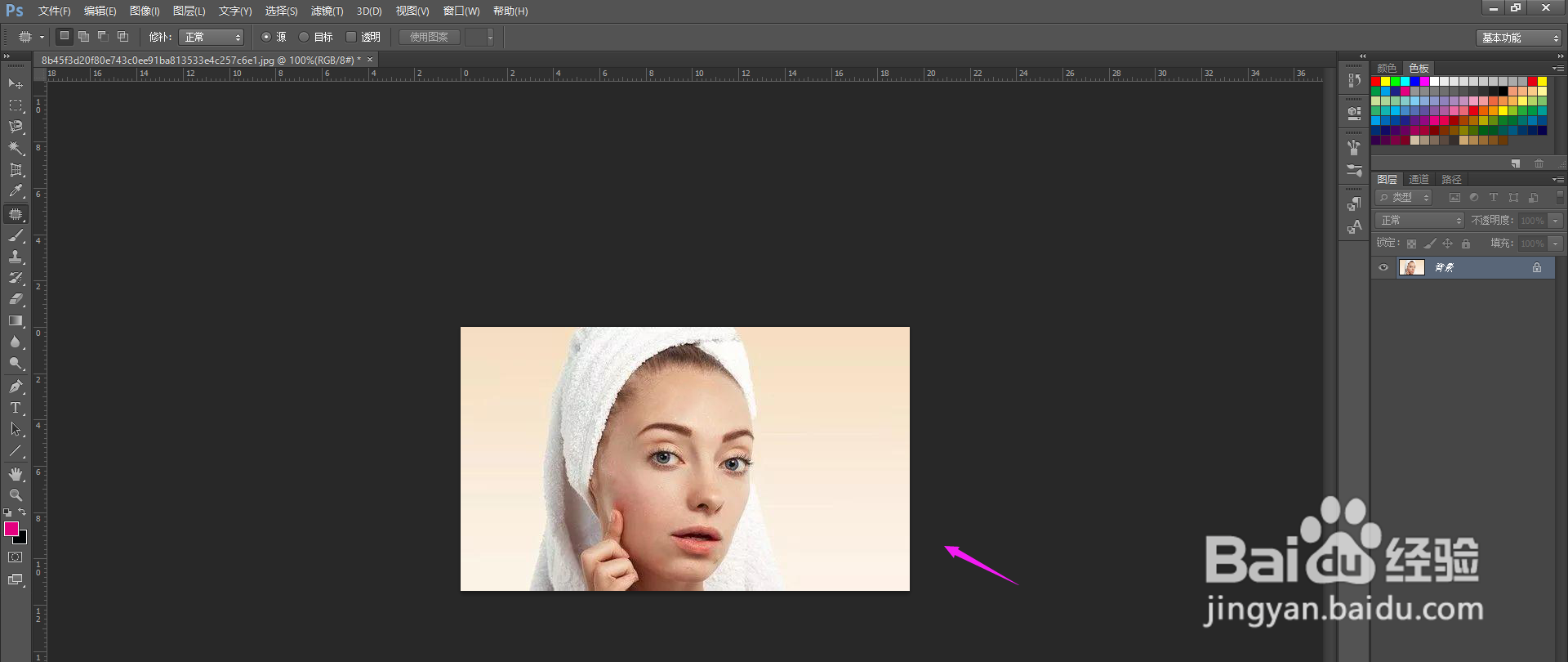Open the 编辑(E) menu
Screen dimensions: 1568x662
click(100, 11)
